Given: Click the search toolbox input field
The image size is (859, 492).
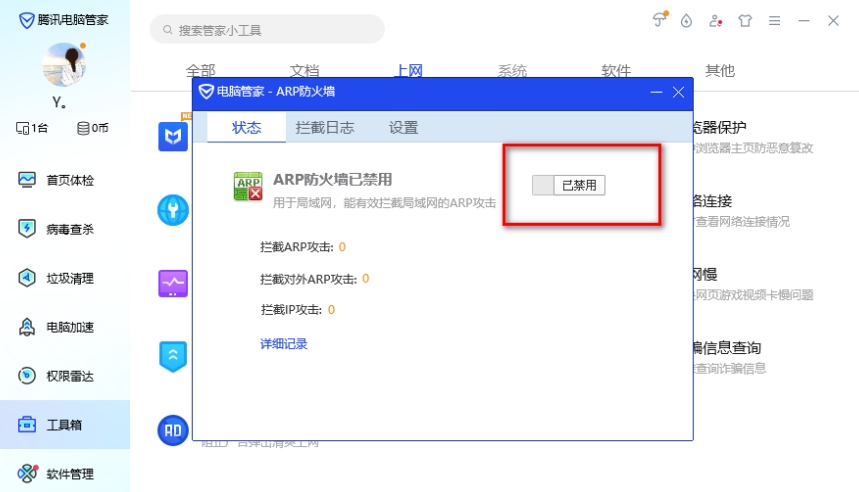Looking at the screenshot, I should click(270, 30).
